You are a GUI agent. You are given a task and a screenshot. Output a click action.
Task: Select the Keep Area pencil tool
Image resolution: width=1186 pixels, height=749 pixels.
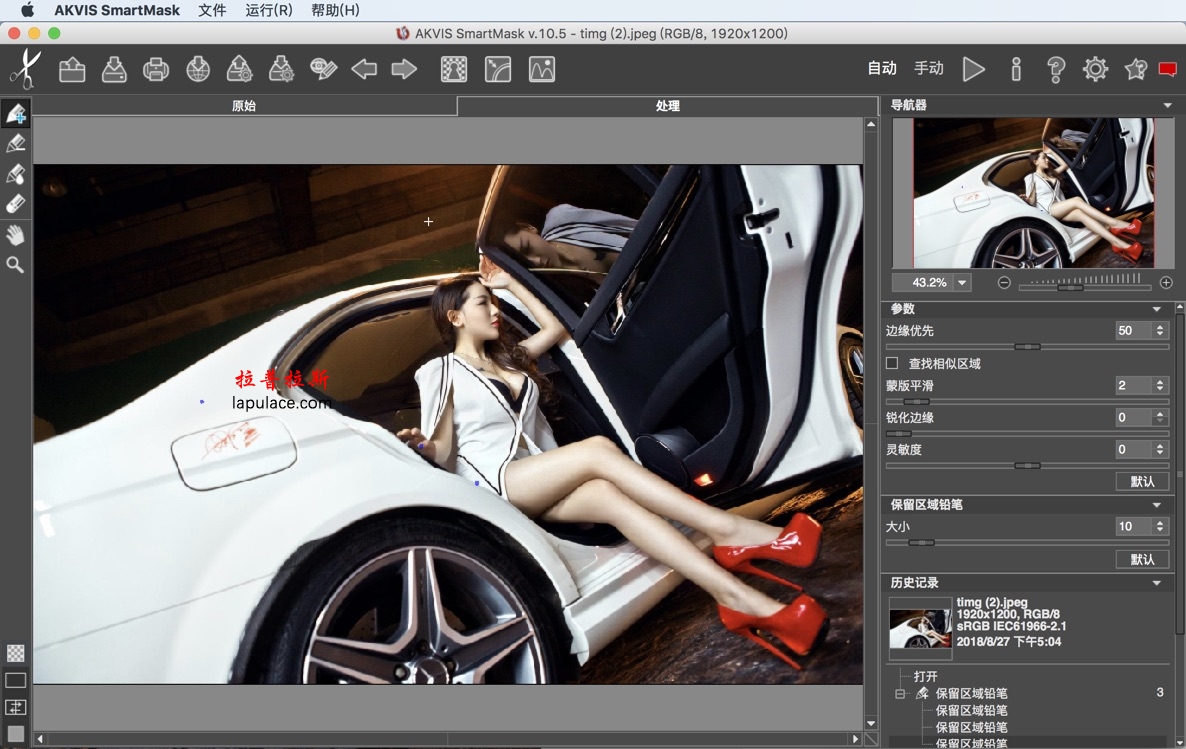click(16, 113)
